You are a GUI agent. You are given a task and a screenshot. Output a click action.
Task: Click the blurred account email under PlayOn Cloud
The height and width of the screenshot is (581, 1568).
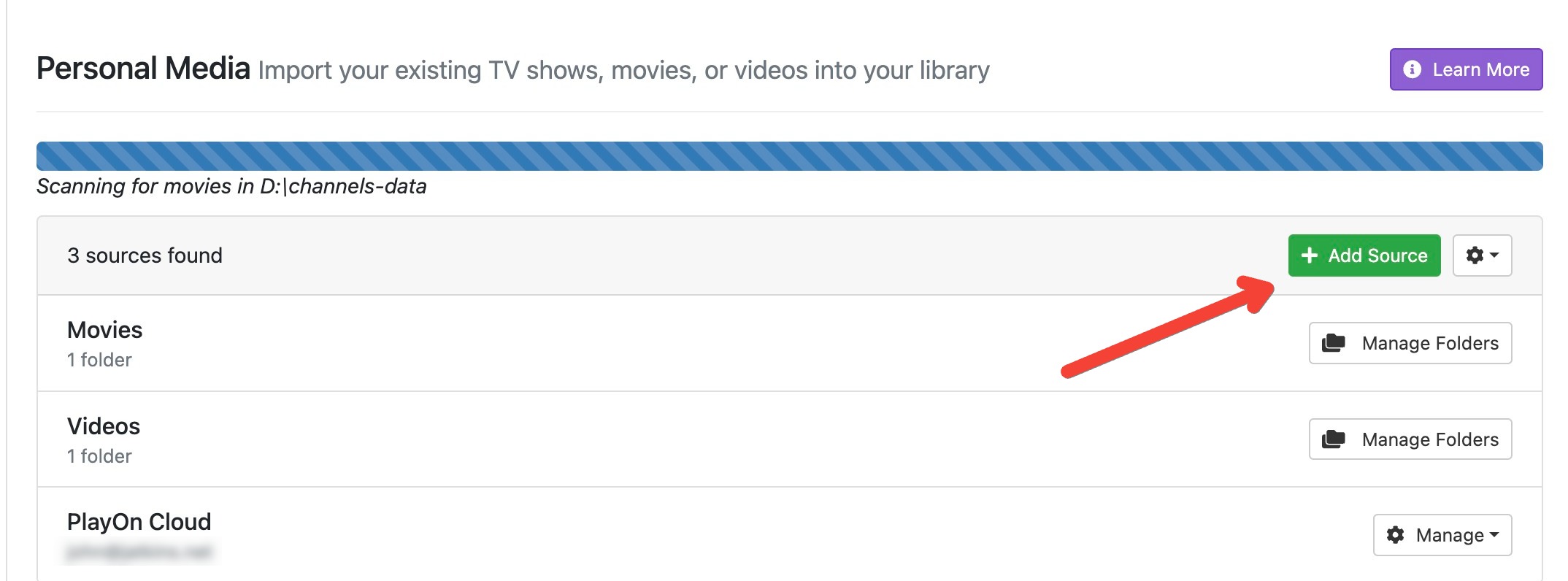point(139,552)
